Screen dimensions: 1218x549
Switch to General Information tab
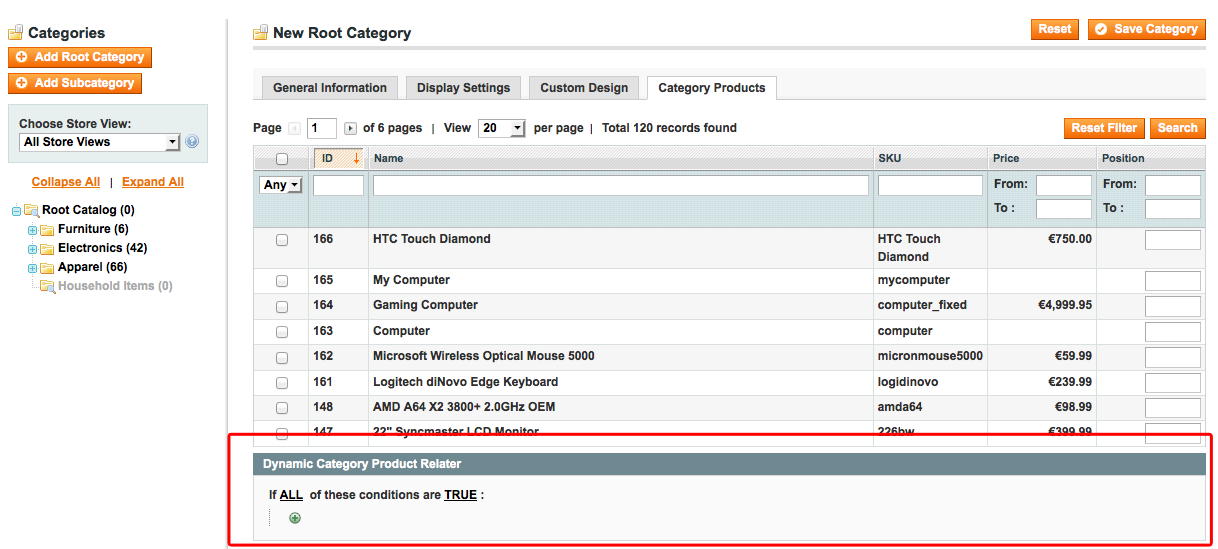[x=330, y=88]
